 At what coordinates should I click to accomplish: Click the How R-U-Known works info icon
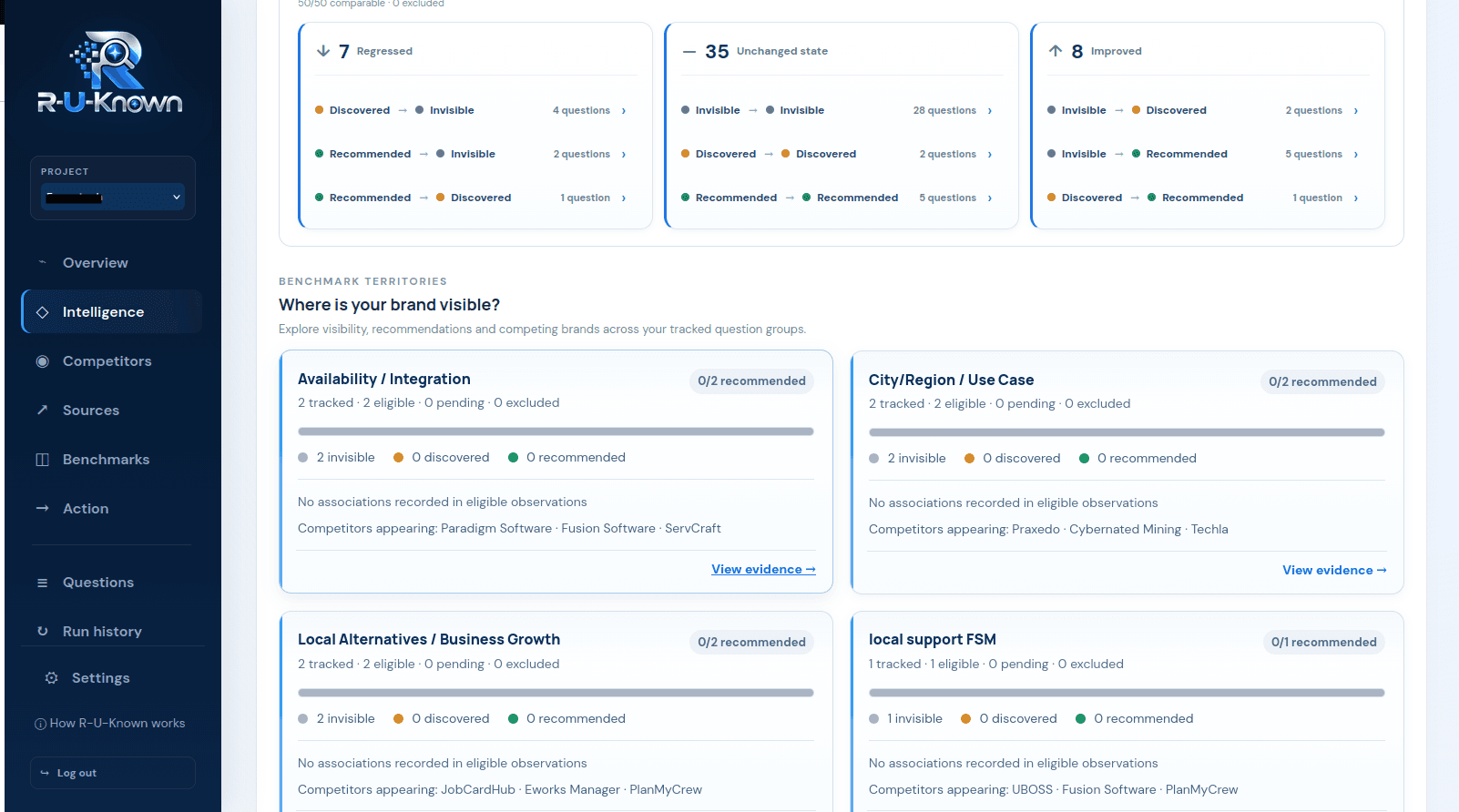40,724
